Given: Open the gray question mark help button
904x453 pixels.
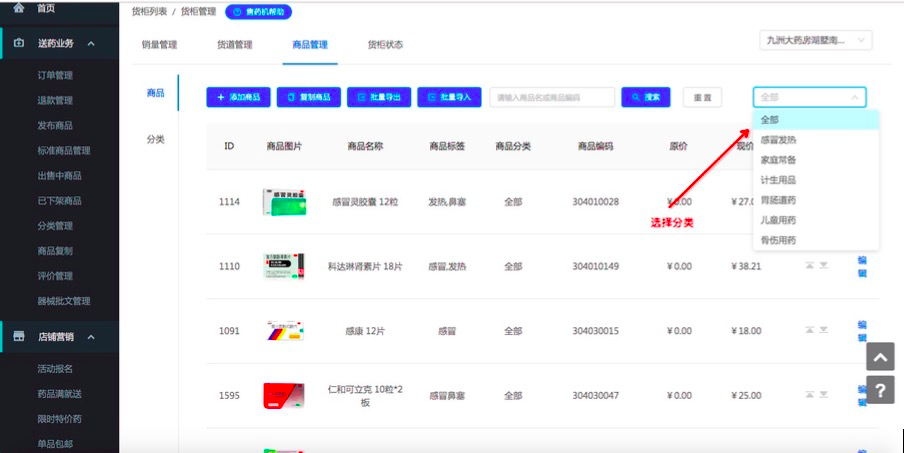Looking at the screenshot, I should 880,390.
